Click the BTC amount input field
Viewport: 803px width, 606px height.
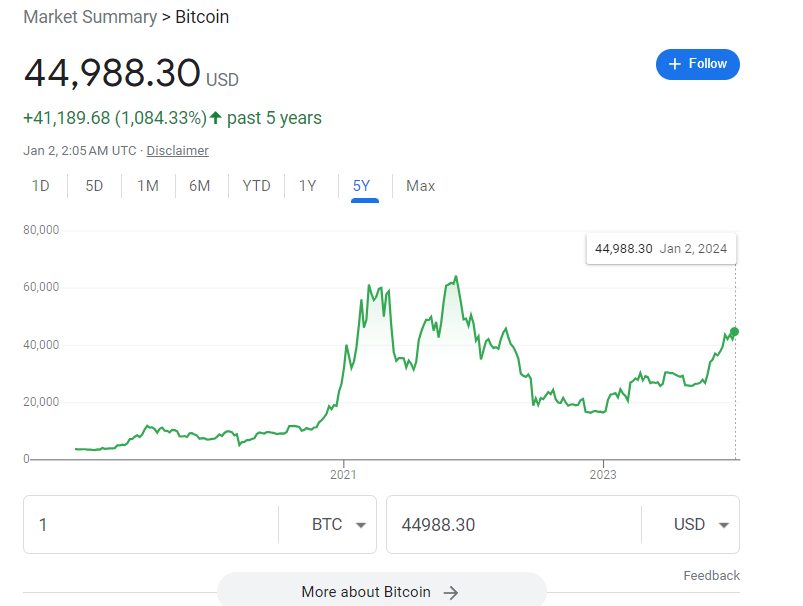coord(151,525)
